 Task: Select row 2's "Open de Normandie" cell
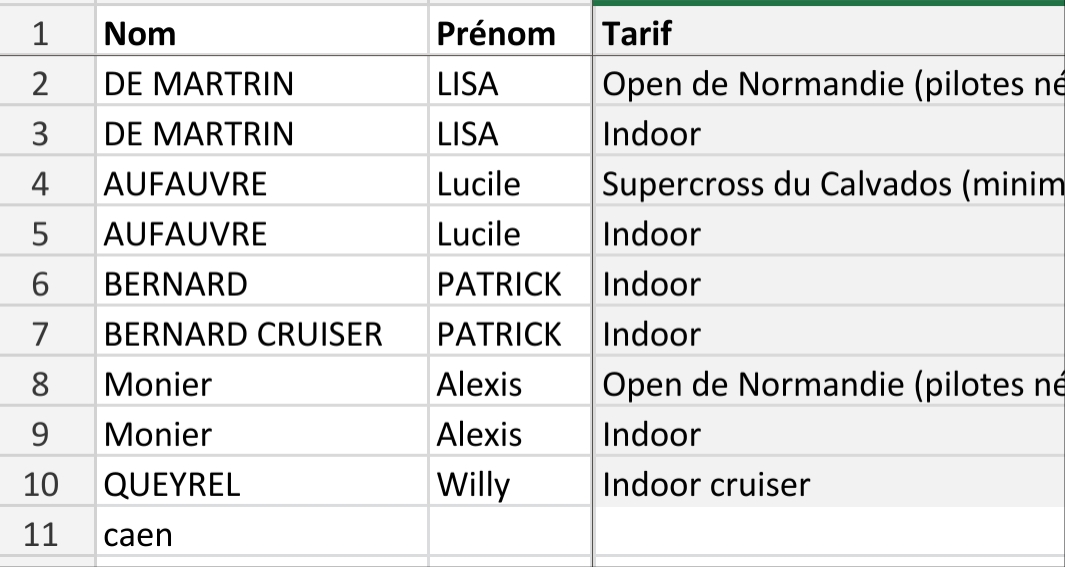[828, 84]
